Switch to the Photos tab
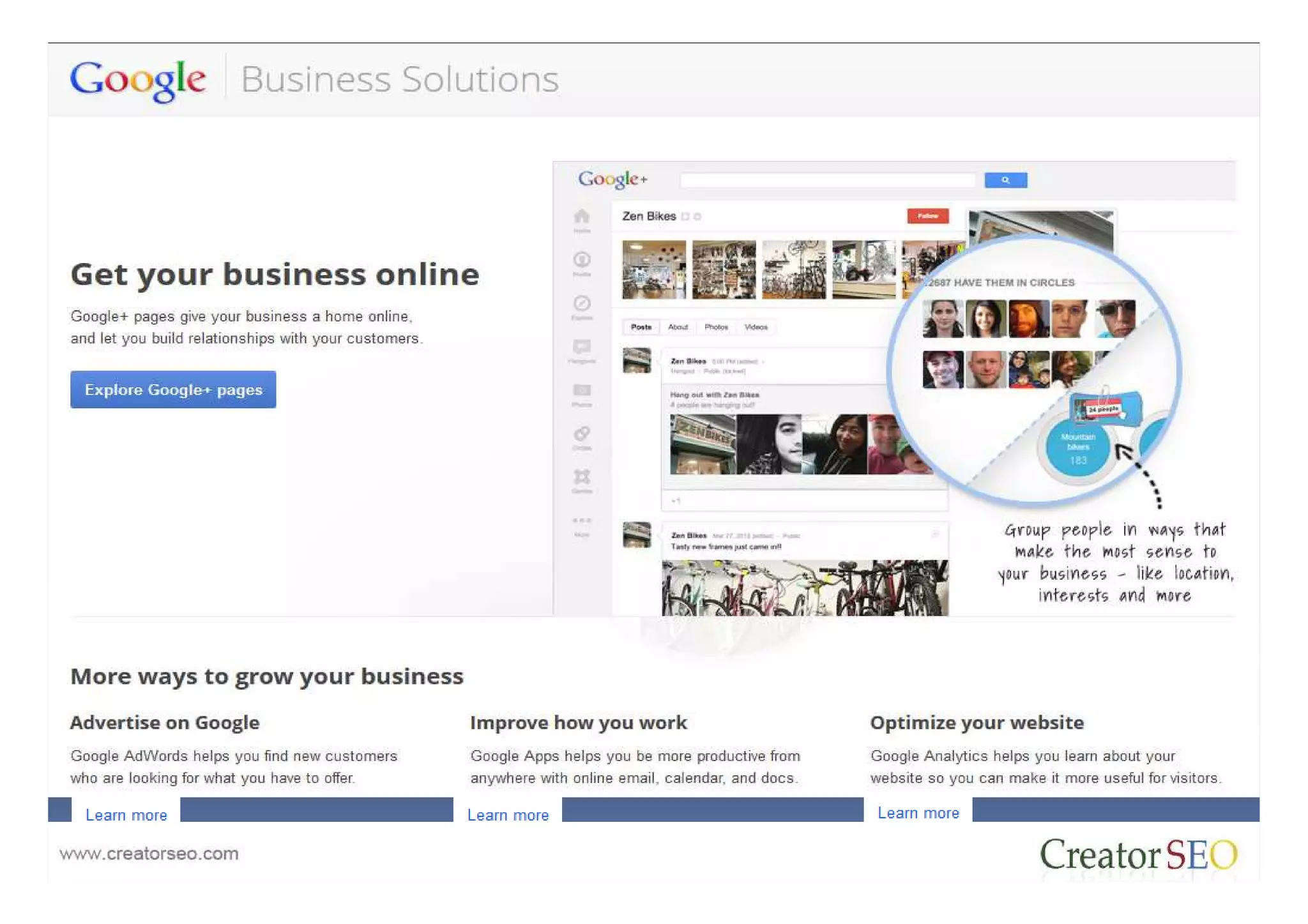 coord(716,327)
